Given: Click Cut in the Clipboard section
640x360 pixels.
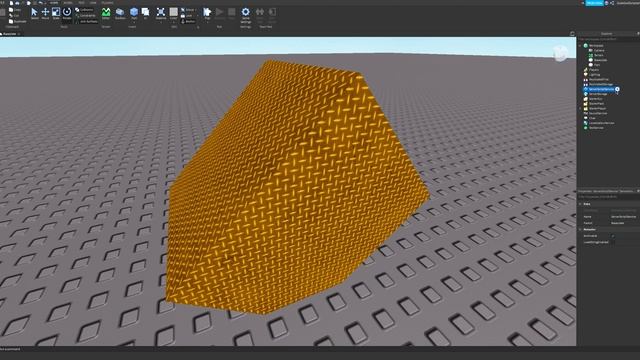Looking at the screenshot, I should (x=14, y=16).
